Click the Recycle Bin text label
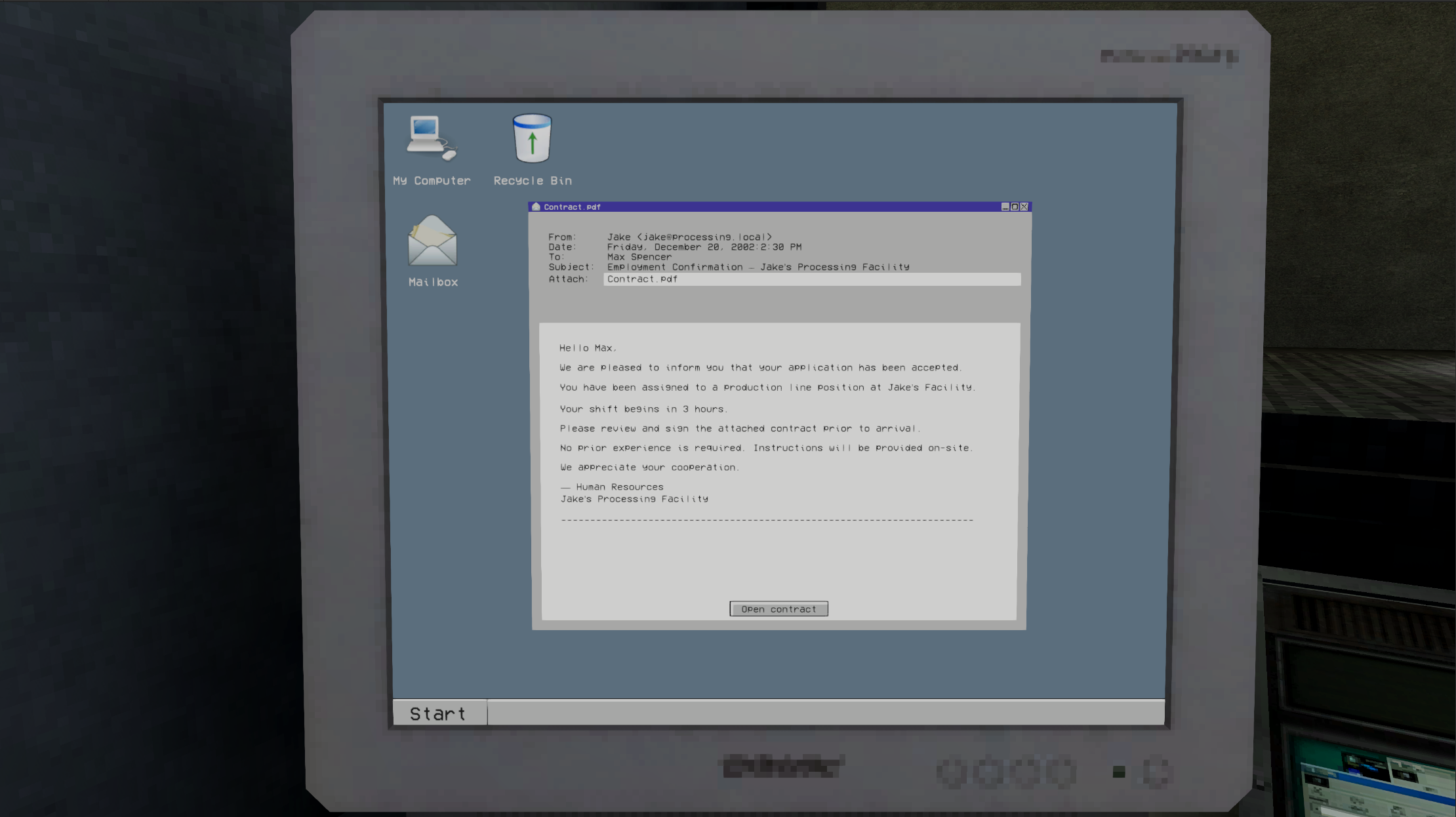 [x=533, y=181]
